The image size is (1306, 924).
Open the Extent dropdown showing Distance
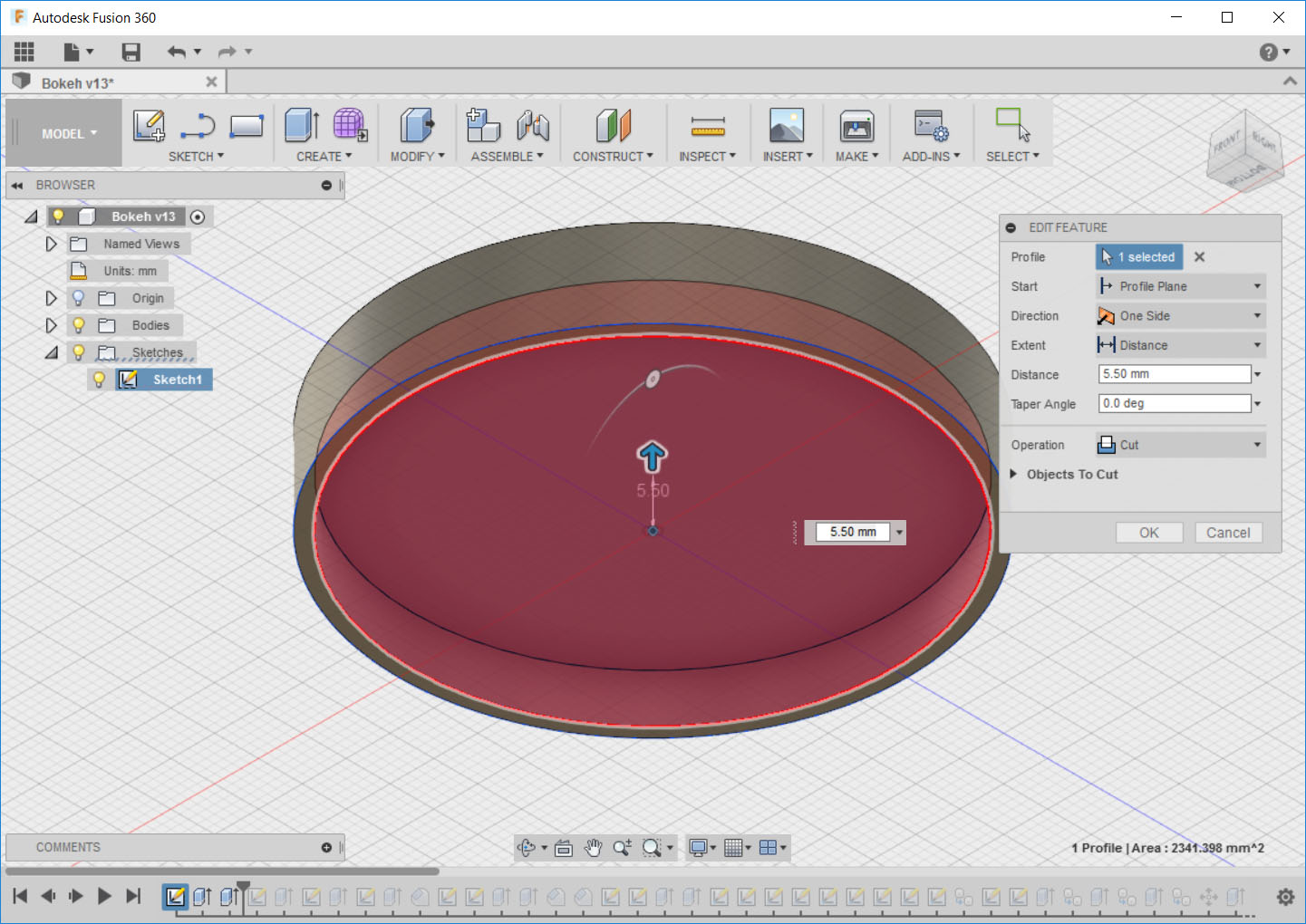(x=1180, y=345)
